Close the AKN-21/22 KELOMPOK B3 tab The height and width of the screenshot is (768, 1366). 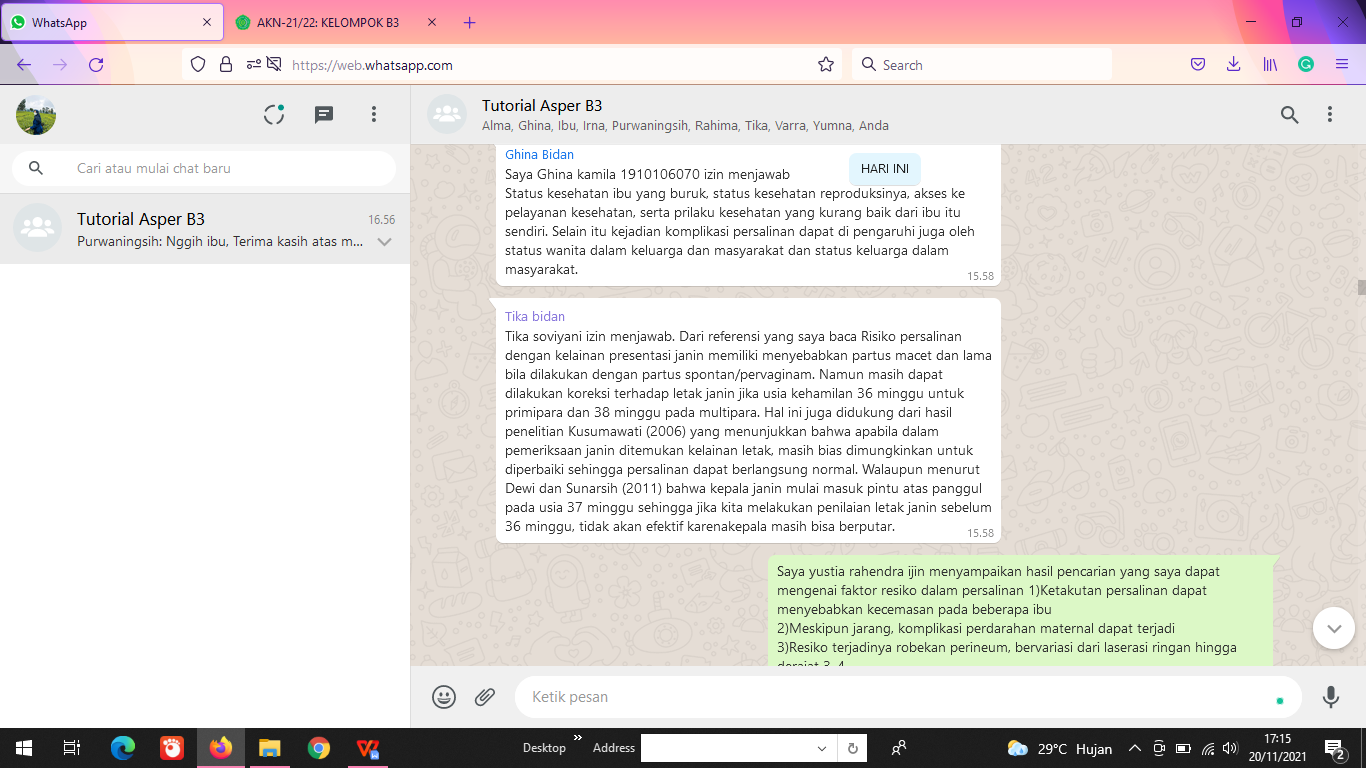click(432, 22)
